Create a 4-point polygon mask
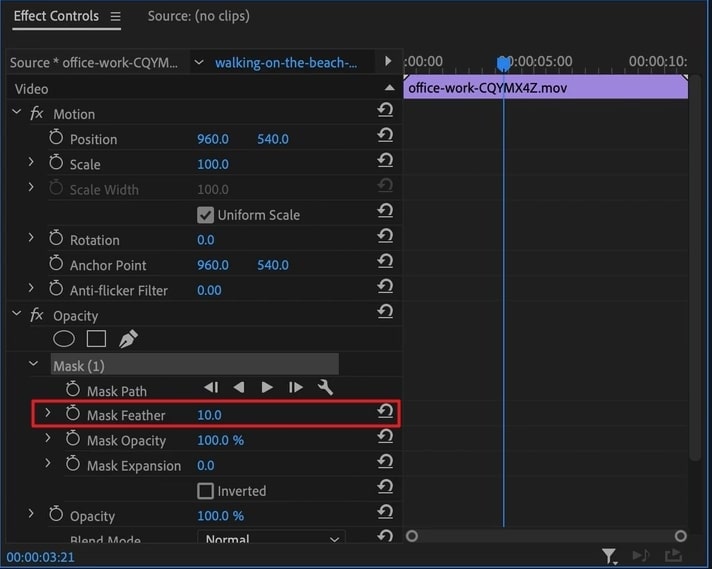 (x=96, y=339)
